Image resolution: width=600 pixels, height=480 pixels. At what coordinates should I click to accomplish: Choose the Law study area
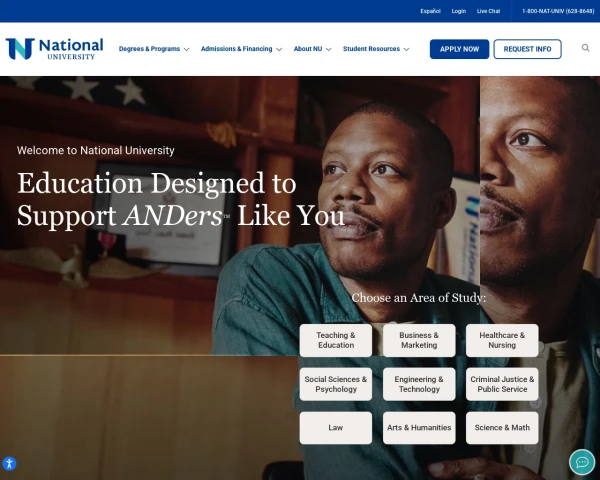coord(336,428)
